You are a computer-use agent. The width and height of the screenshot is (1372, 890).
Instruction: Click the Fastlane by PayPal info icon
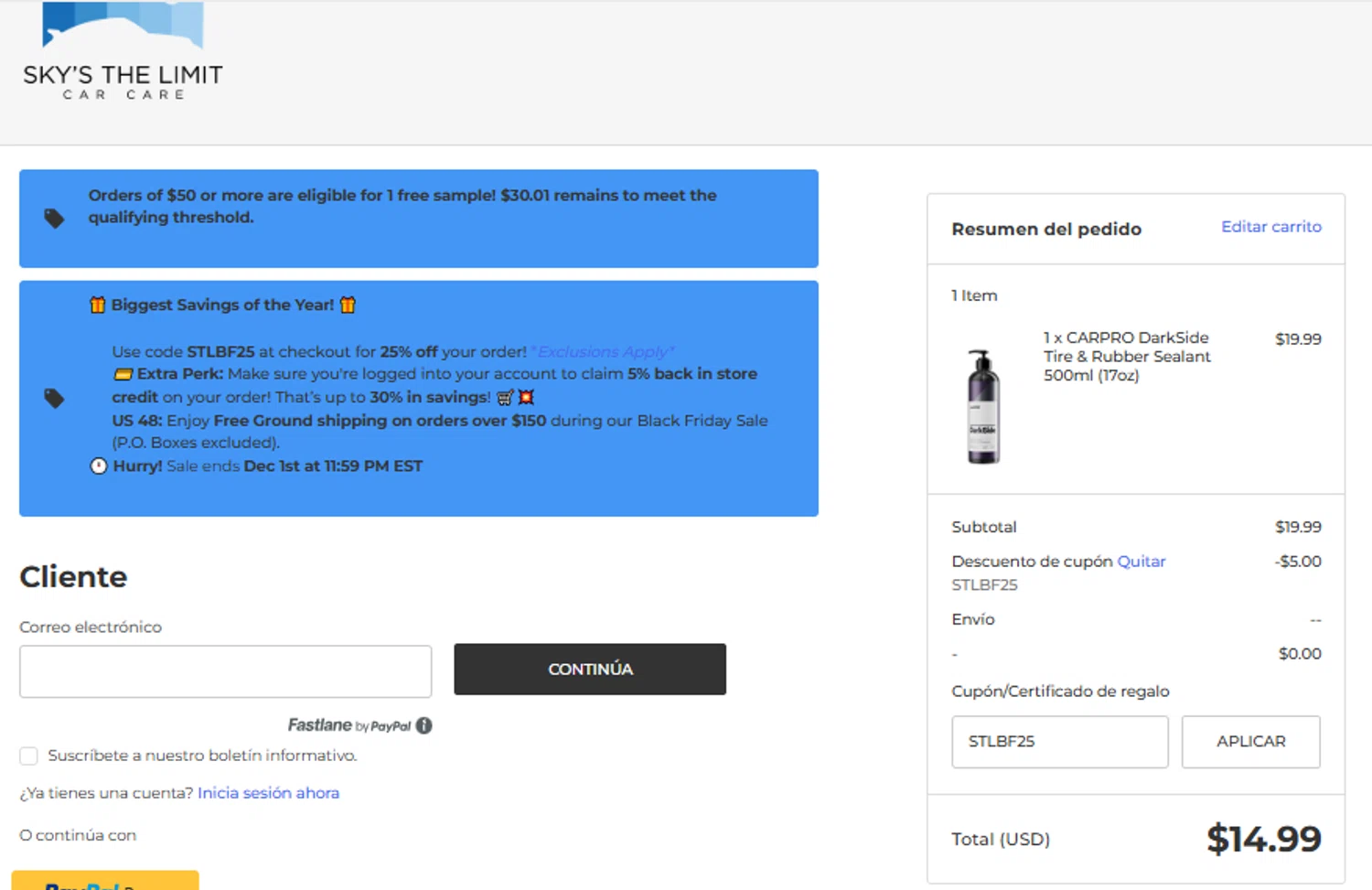pos(423,725)
